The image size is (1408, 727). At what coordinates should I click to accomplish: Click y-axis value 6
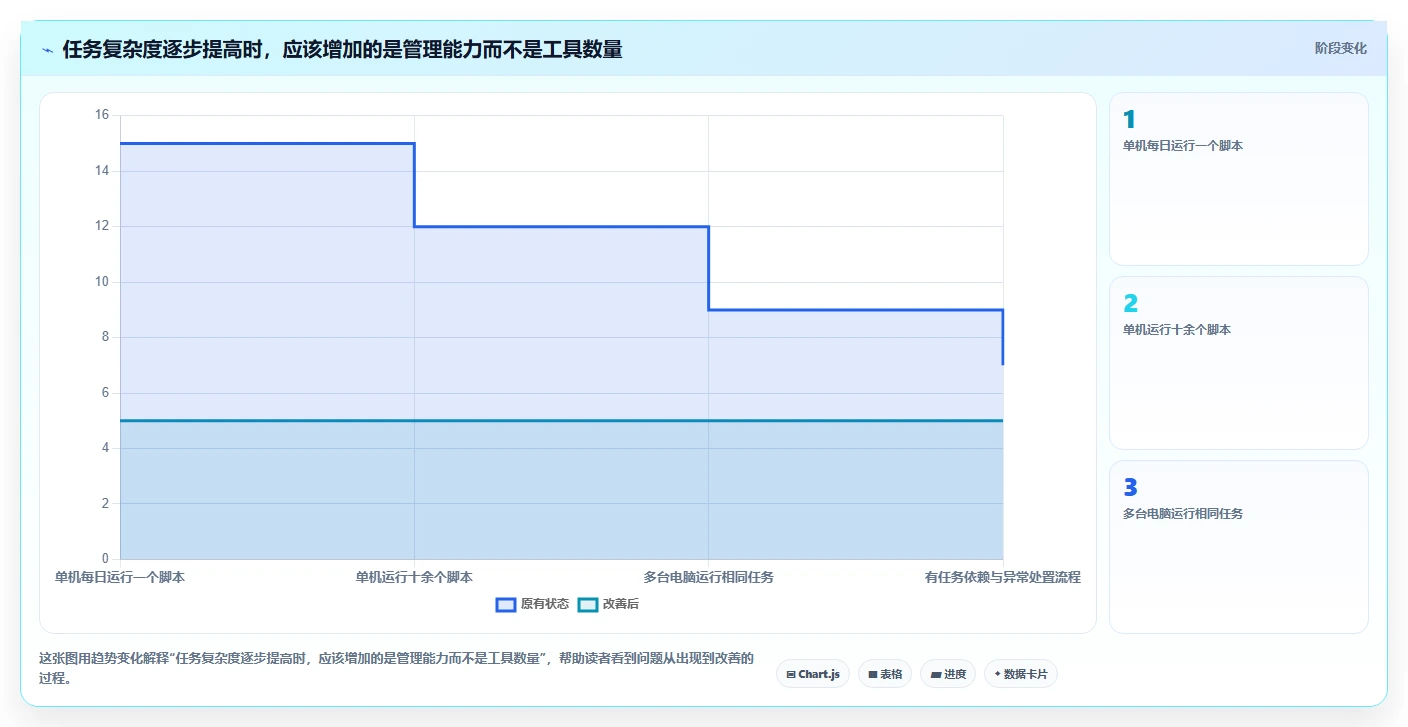click(x=105, y=393)
